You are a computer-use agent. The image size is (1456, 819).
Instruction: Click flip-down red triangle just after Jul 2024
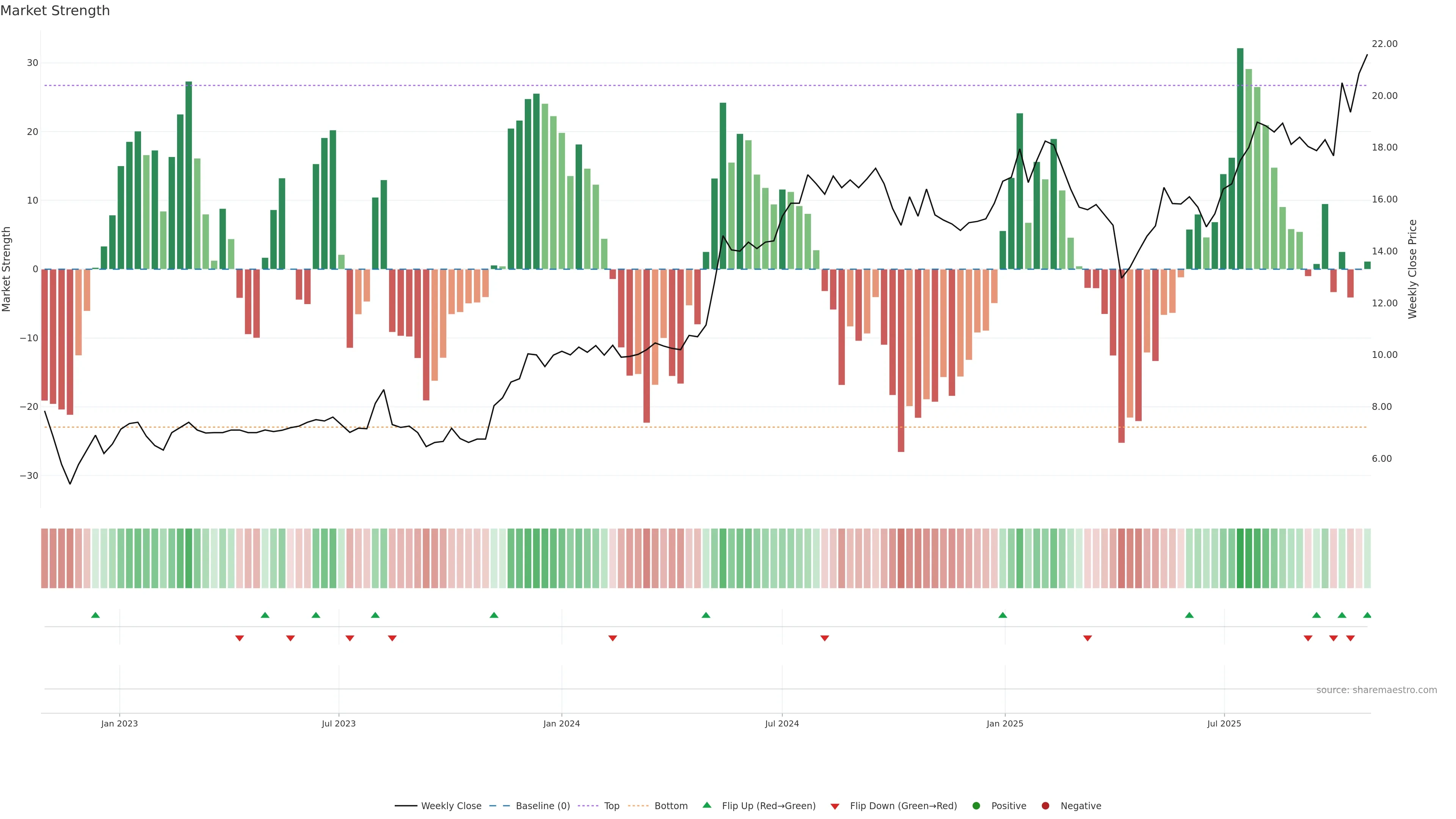[825, 638]
